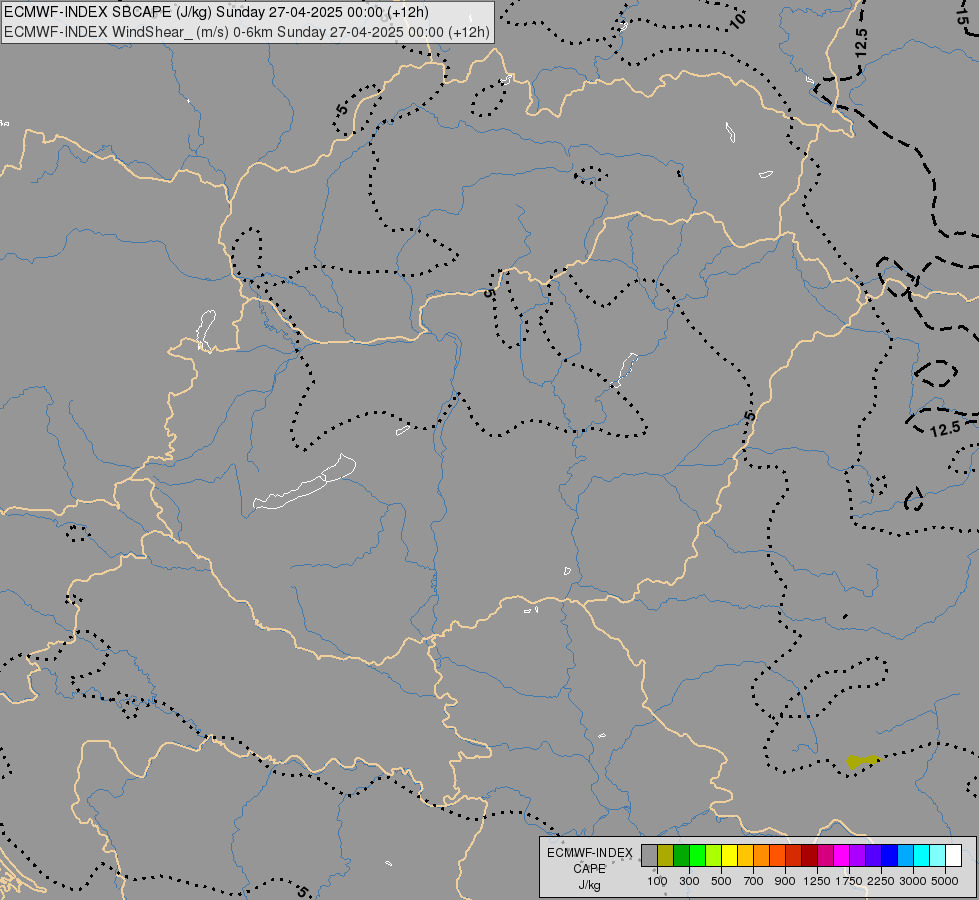
Task: Click the olive swatch right of the 100 tick
Action: pyautogui.click(x=665, y=856)
